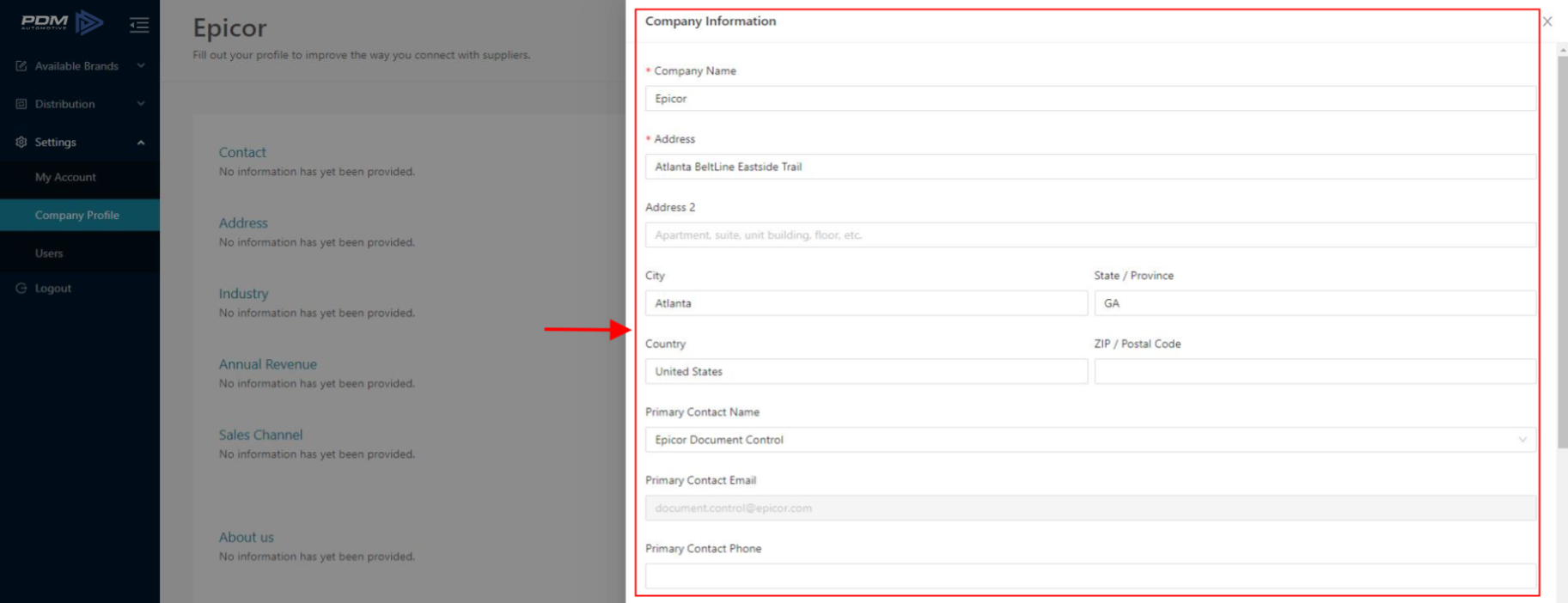Click the 'Fill out your profile' subtitle text
The height and width of the screenshot is (603, 1568).
coord(361,55)
